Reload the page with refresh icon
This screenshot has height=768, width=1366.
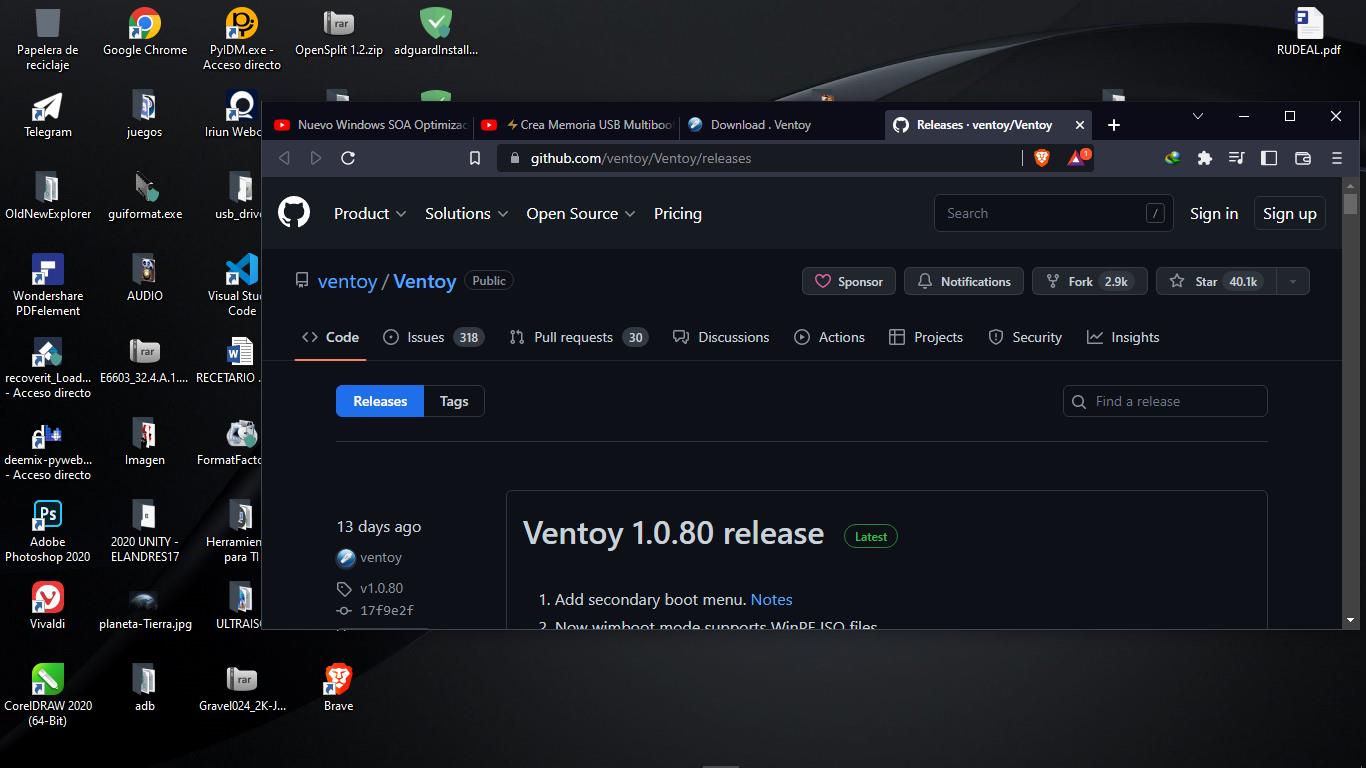348,158
